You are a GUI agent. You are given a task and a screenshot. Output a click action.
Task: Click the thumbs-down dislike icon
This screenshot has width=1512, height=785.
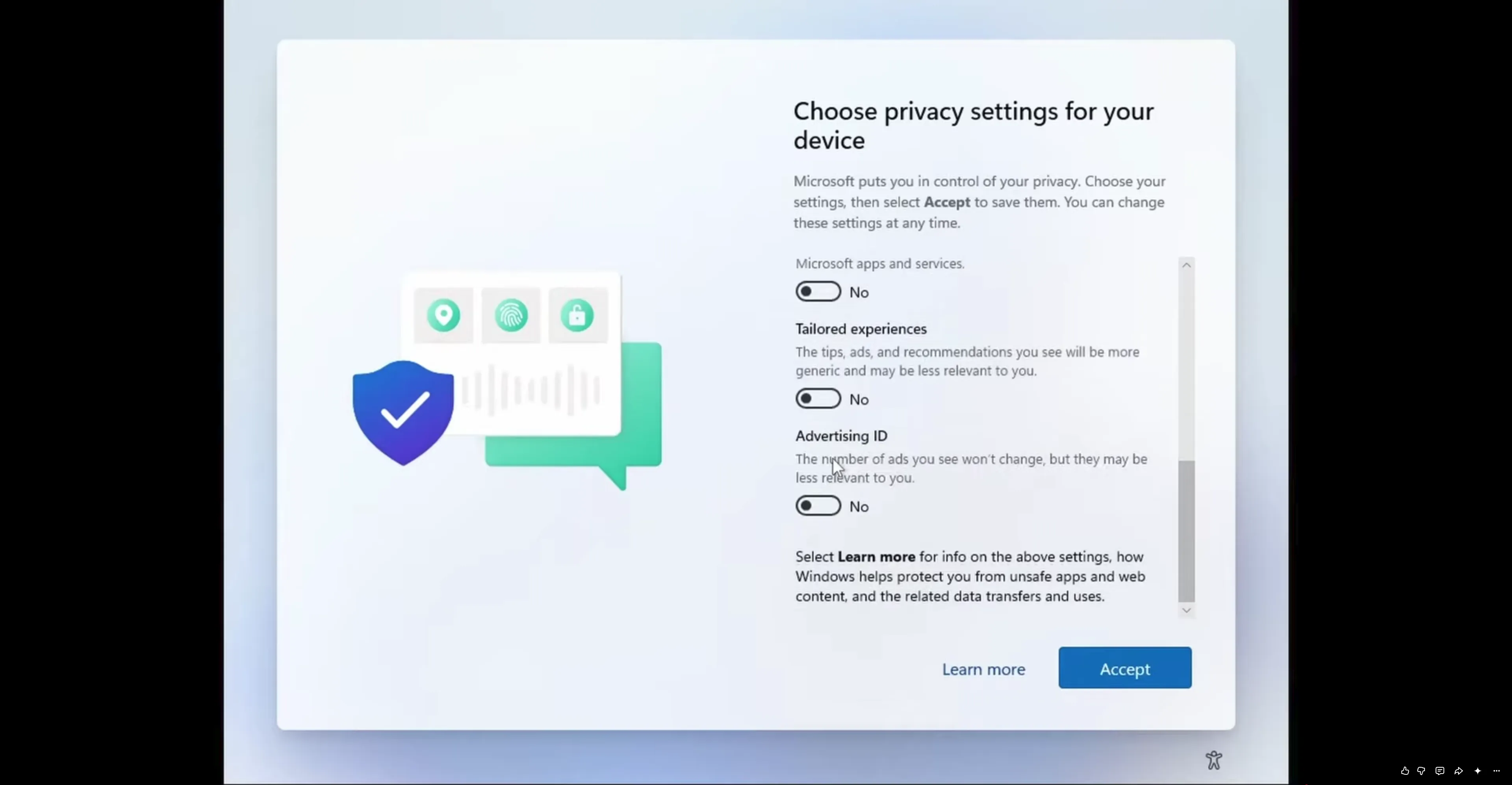point(1421,771)
